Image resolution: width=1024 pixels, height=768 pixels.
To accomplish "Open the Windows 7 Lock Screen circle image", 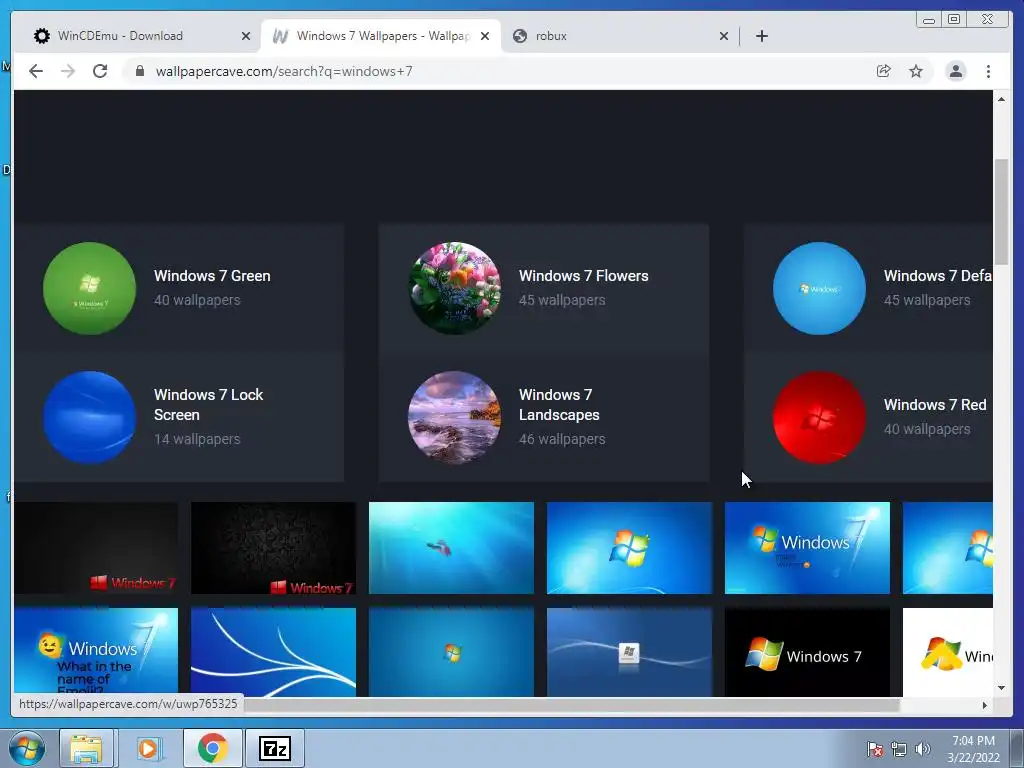I will (89, 417).
